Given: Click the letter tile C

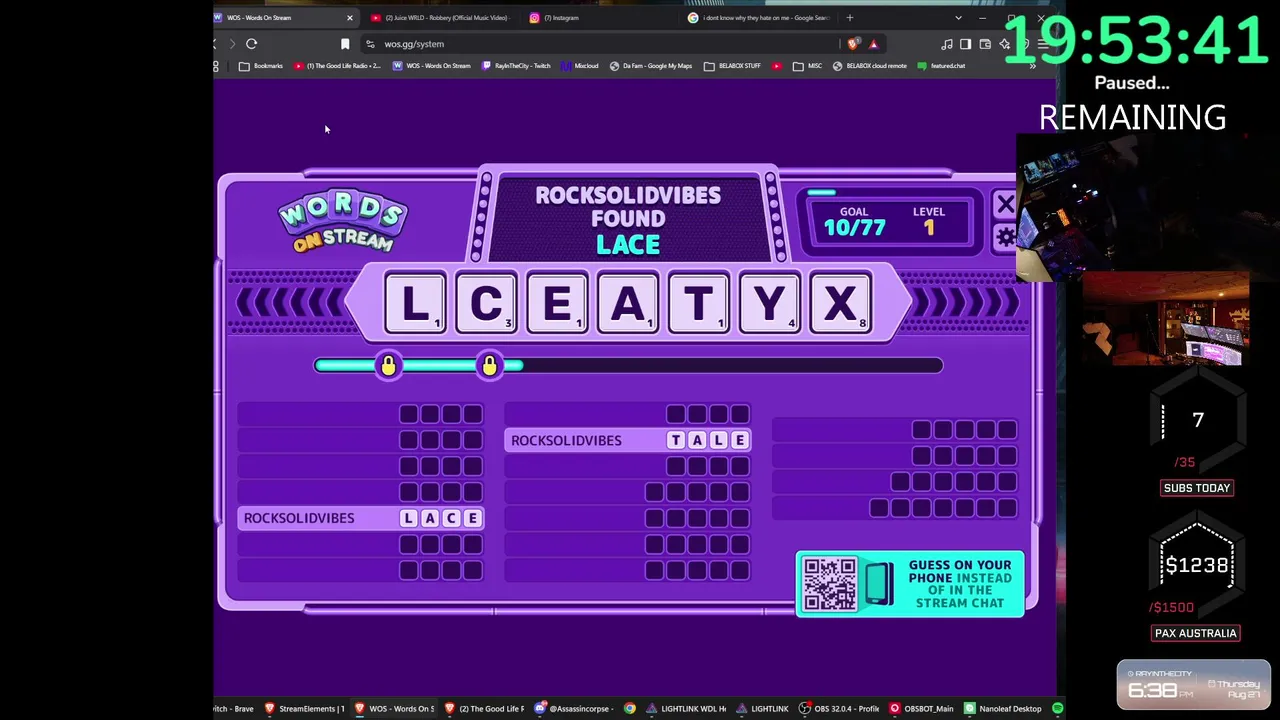Looking at the screenshot, I should point(486,303).
